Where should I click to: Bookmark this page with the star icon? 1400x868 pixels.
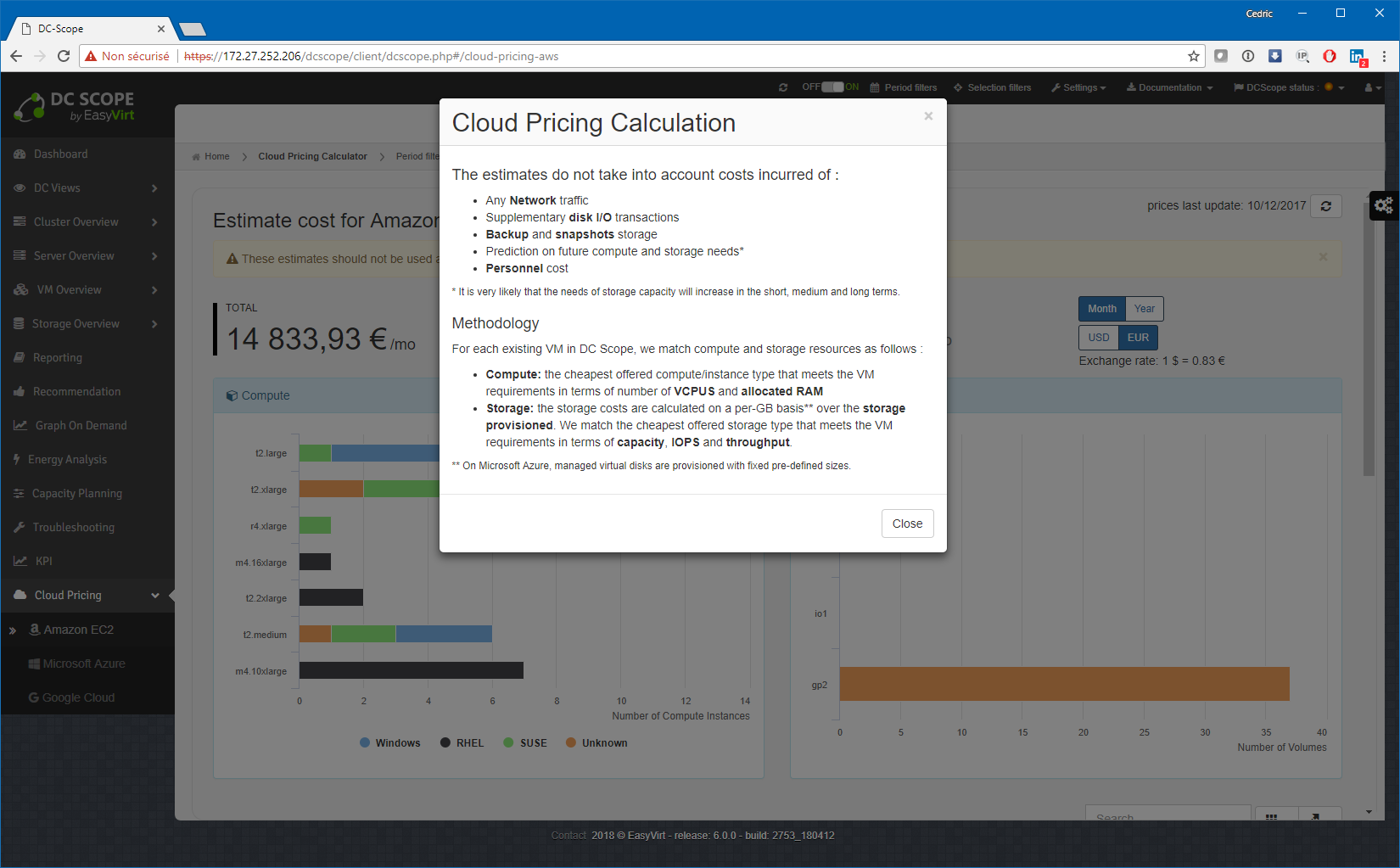pyautogui.click(x=1194, y=56)
